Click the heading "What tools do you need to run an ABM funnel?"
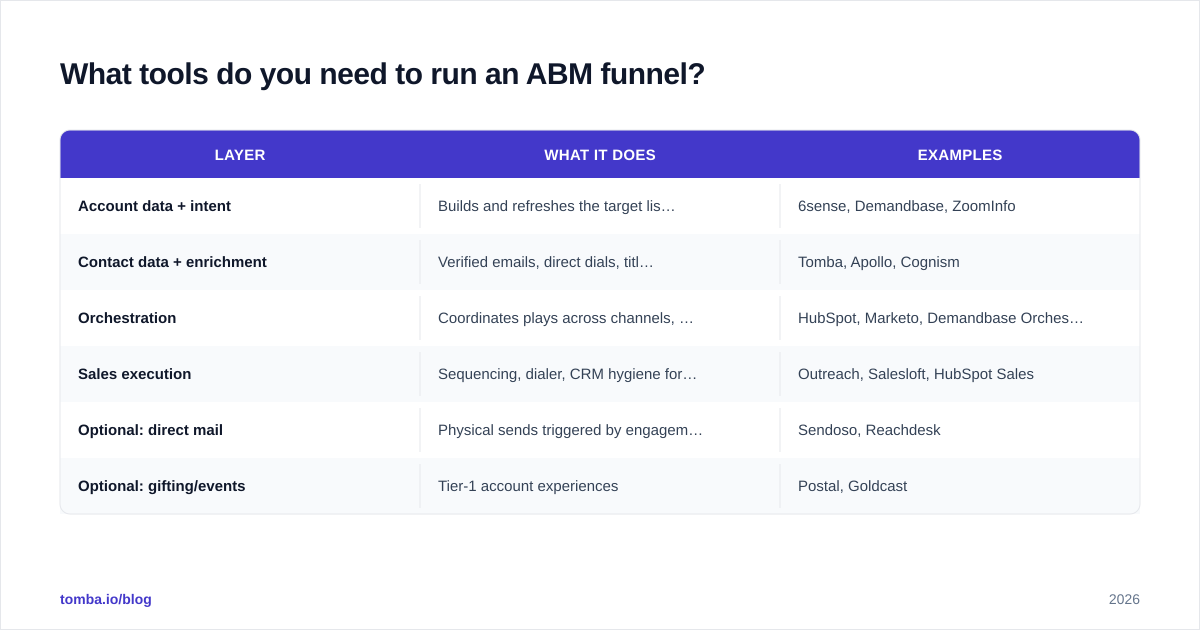Screen dimensions: 1200x630 tap(382, 74)
